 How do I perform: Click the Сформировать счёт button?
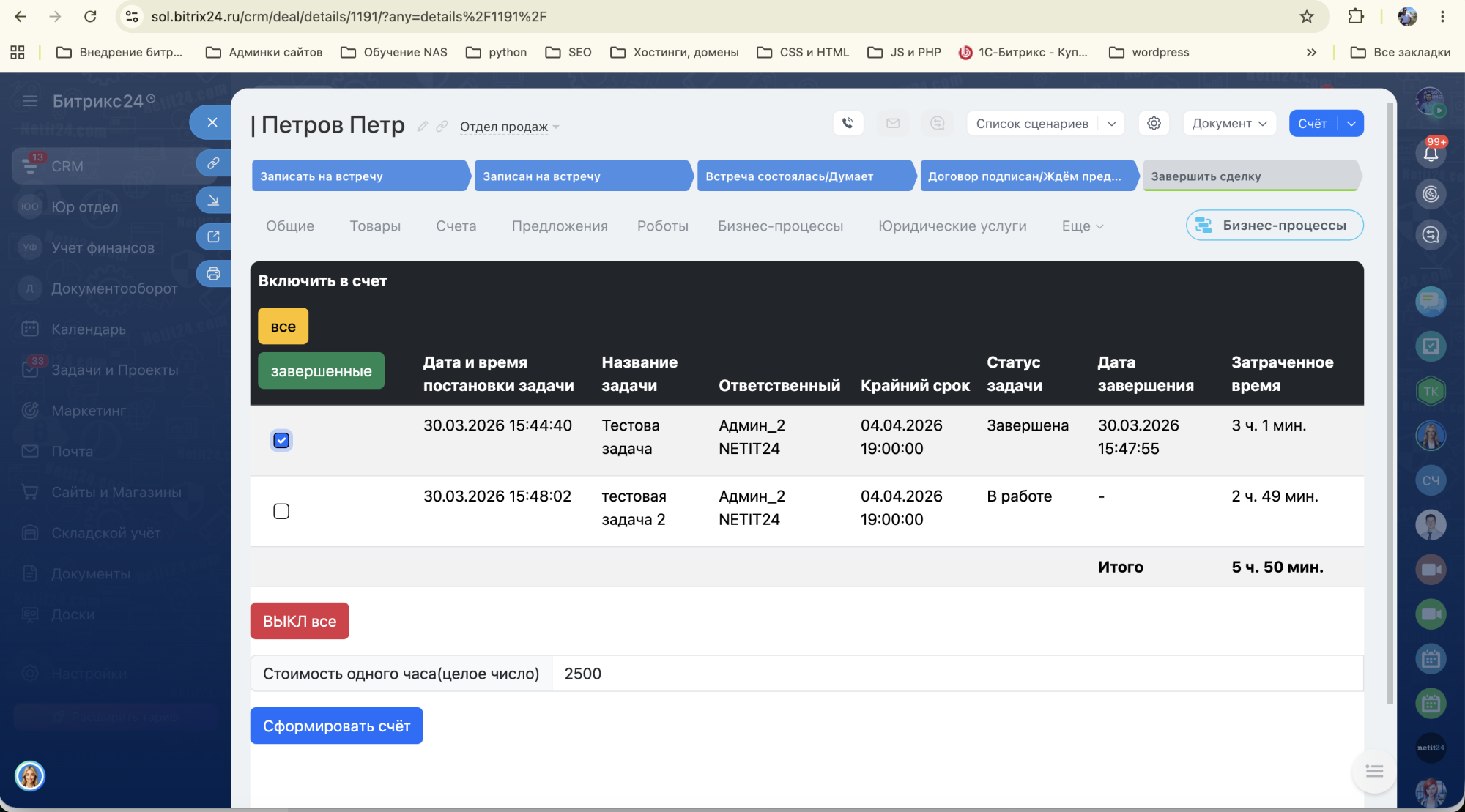tap(336, 726)
